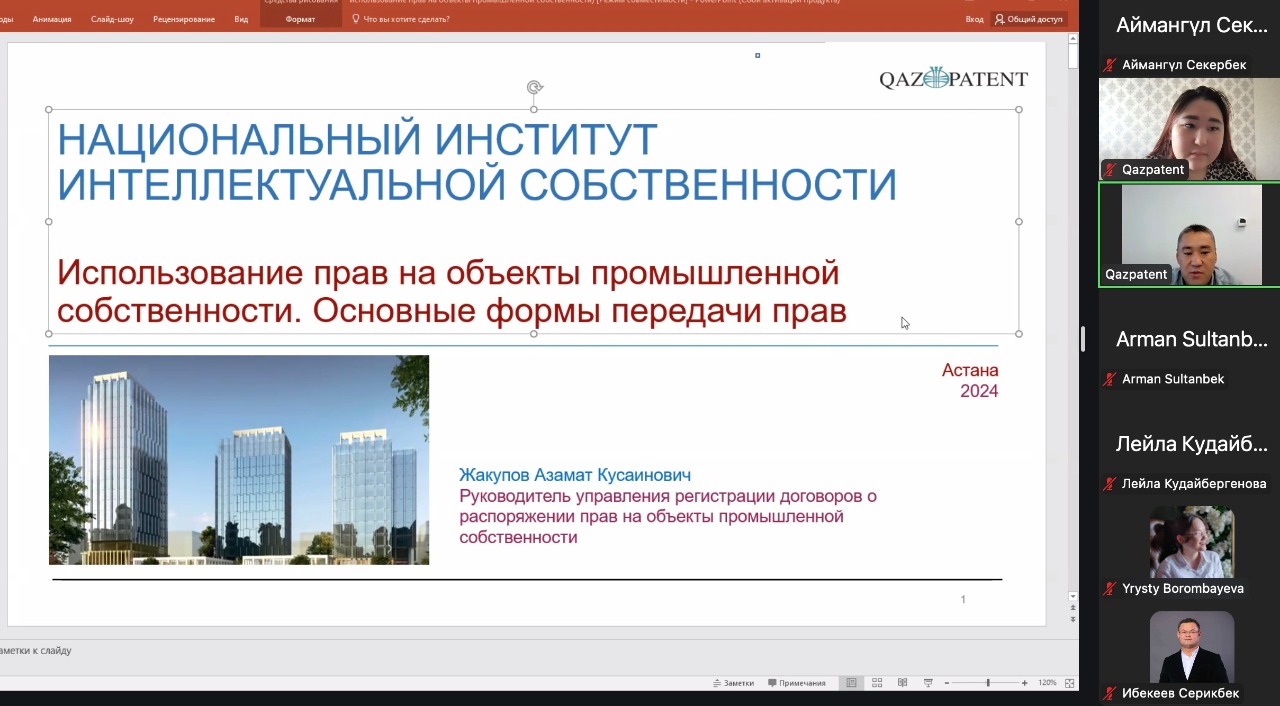This screenshot has height=706, width=1280.
Task: Click muted mic icon beside Arman Sultanbek
Action: coord(1109,379)
